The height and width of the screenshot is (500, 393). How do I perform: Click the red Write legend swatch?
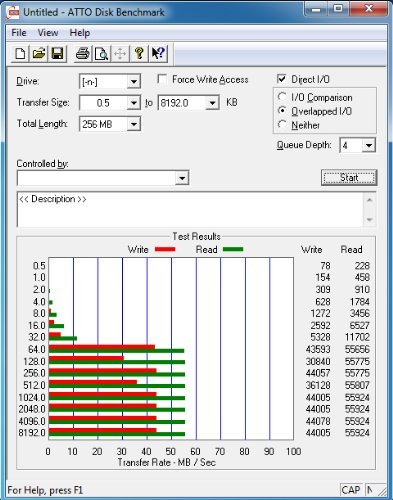(x=165, y=249)
